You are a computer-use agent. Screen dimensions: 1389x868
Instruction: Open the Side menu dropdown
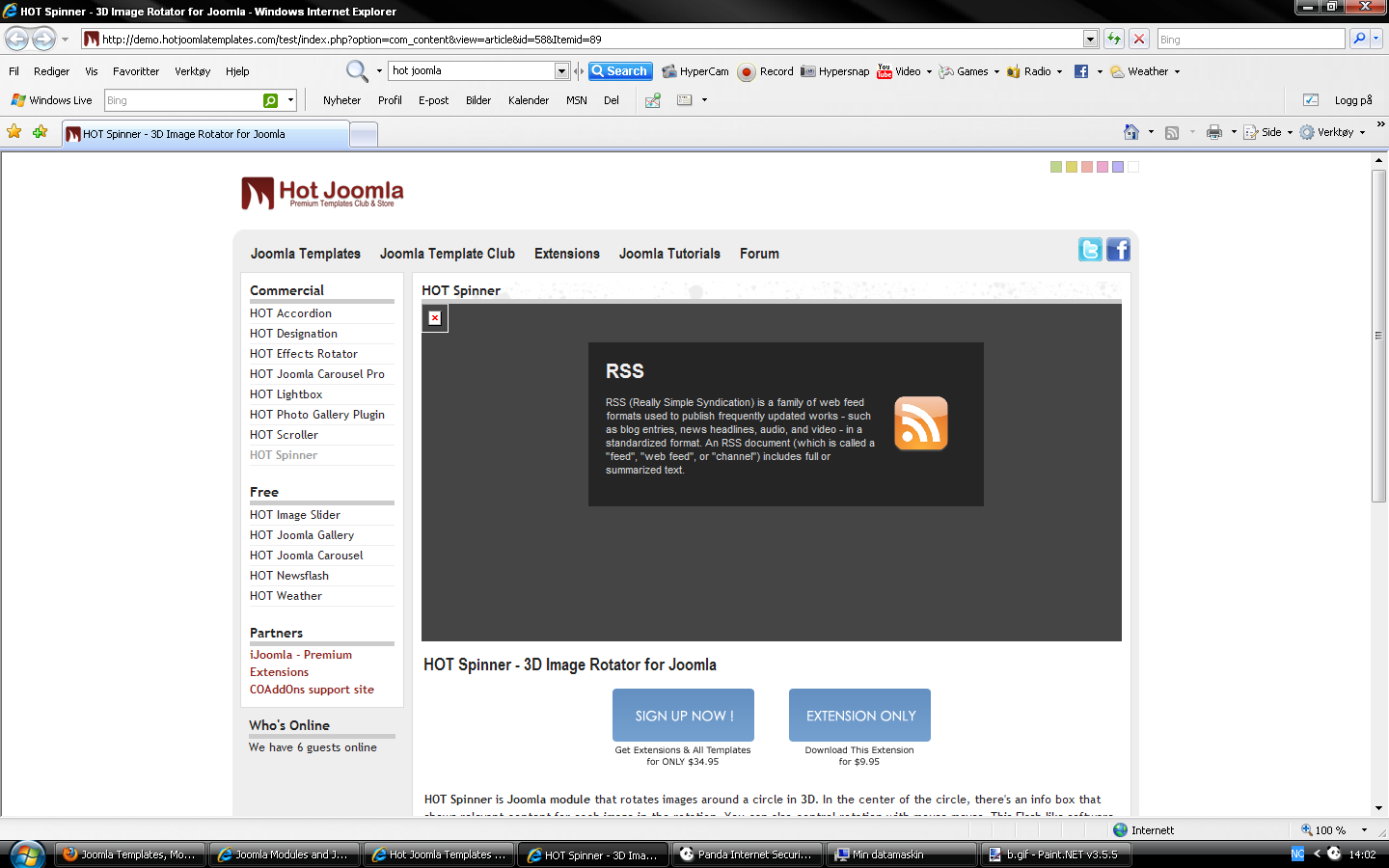point(1290,132)
